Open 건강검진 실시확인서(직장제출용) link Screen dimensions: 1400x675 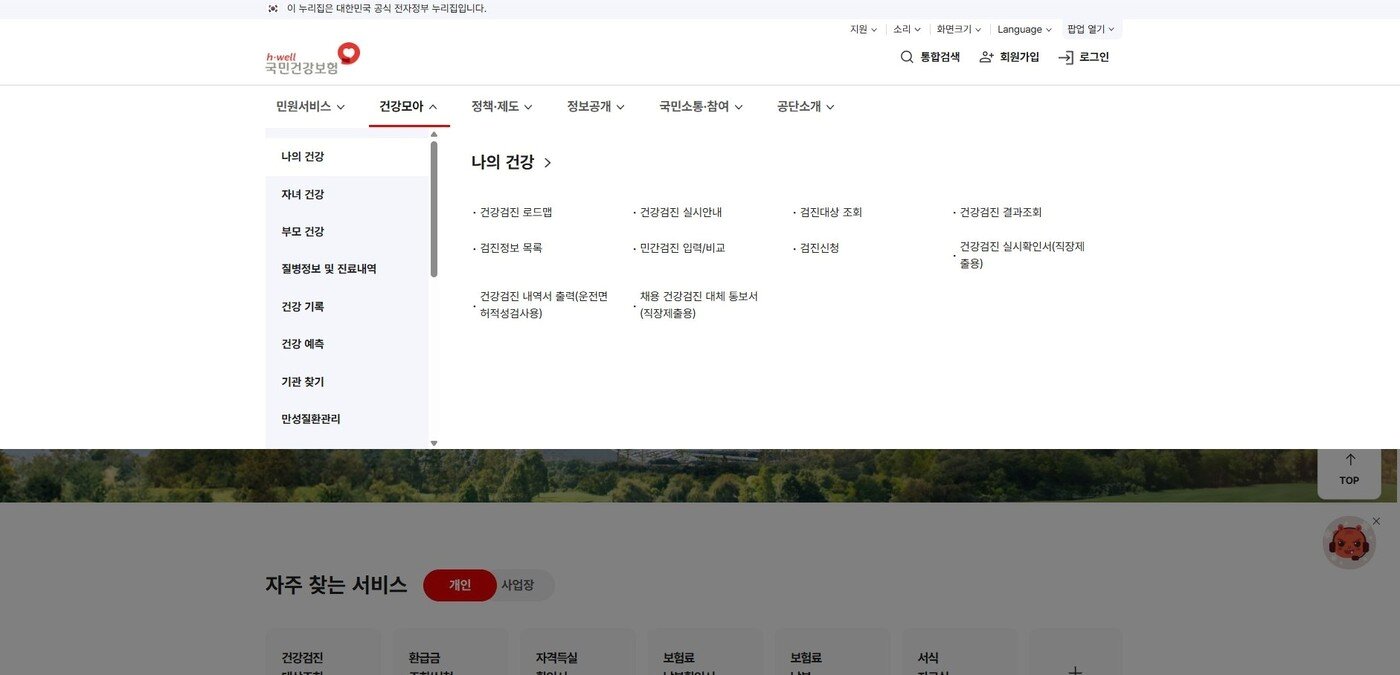click(1022, 255)
